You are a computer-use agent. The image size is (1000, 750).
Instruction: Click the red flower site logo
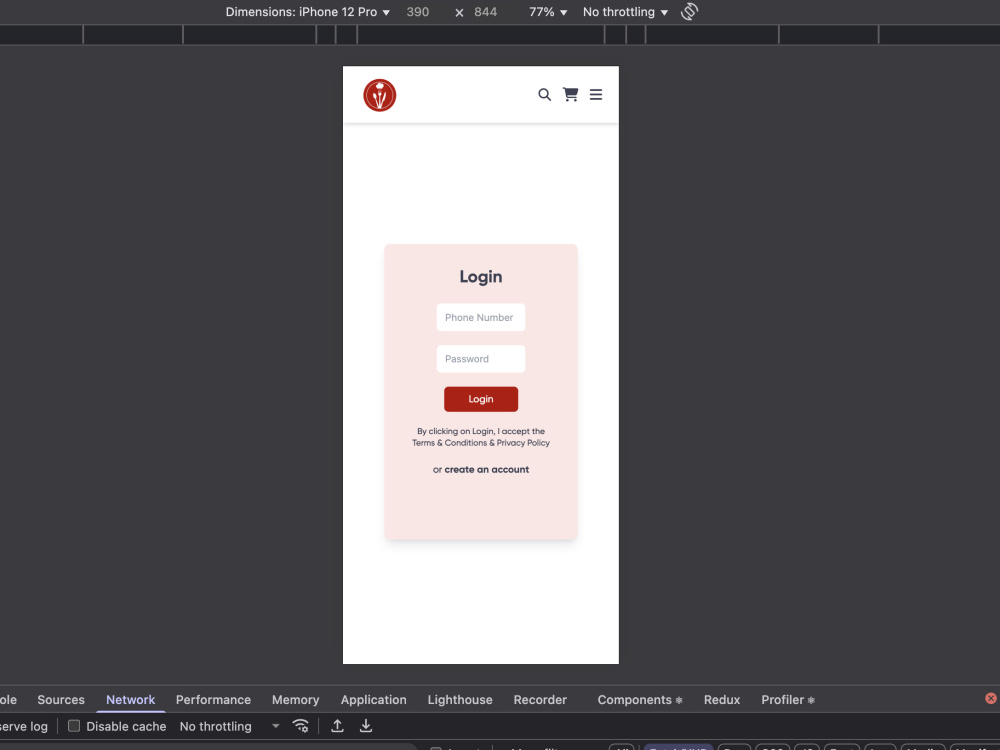[x=379, y=95]
